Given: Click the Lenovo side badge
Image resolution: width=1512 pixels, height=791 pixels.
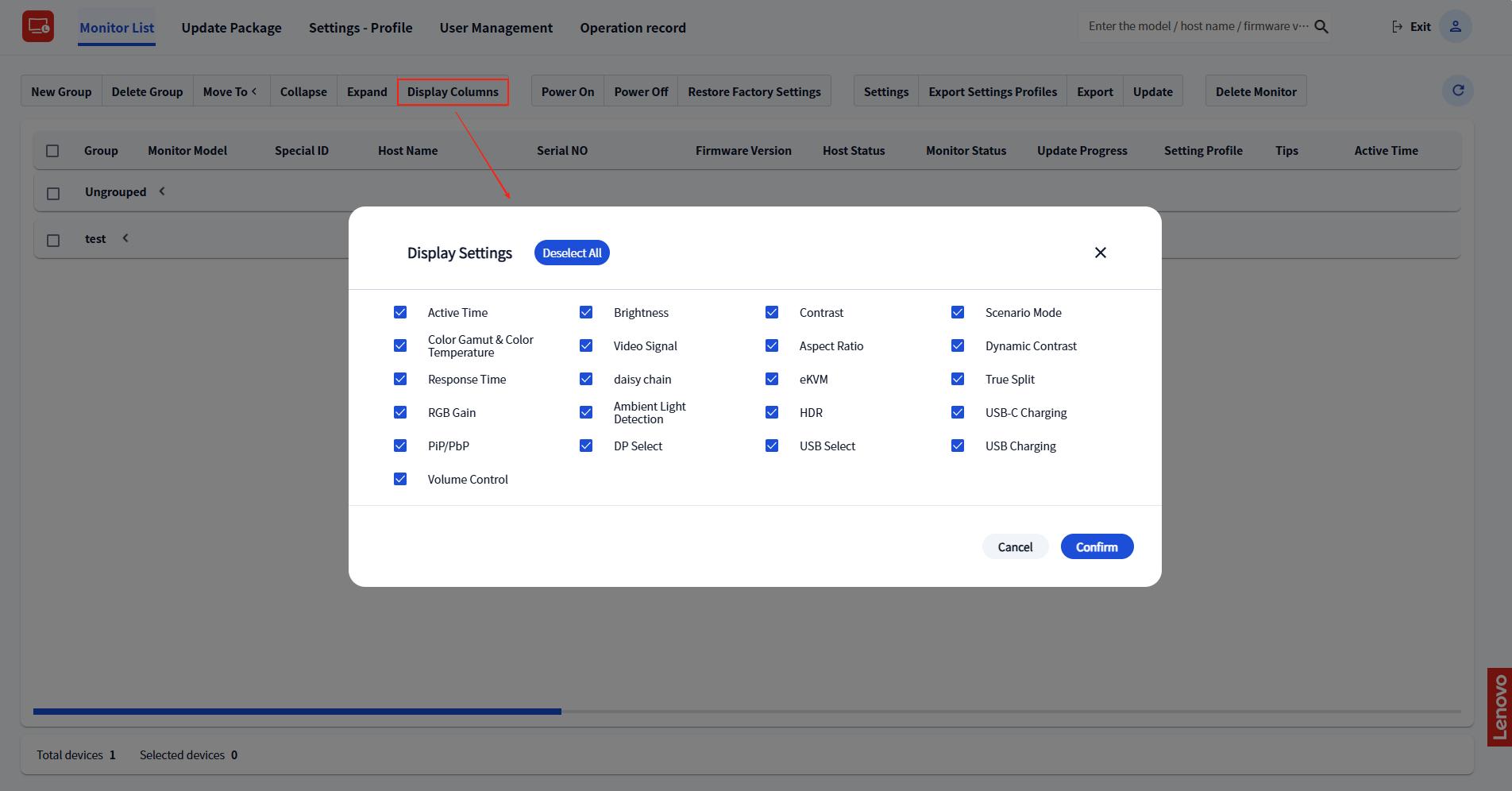Looking at the screenshot, I should 1498,707.
